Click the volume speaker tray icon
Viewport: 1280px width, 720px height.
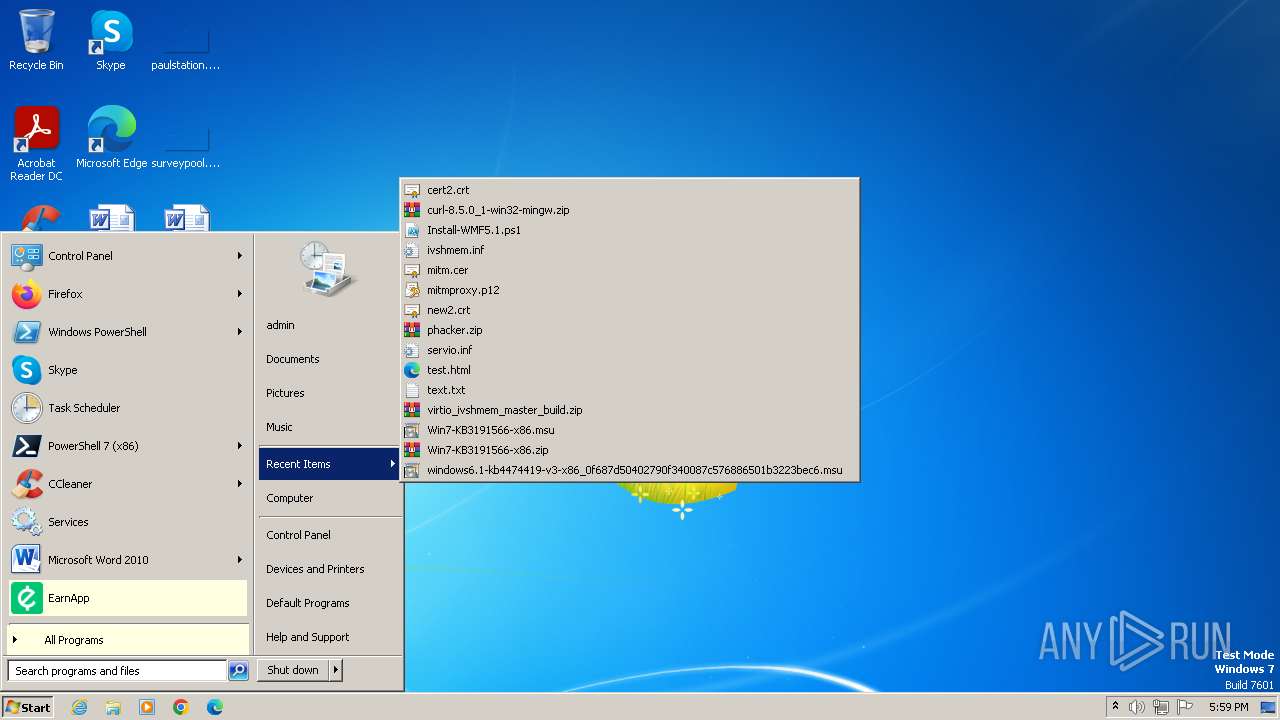tap(1137, 707)
